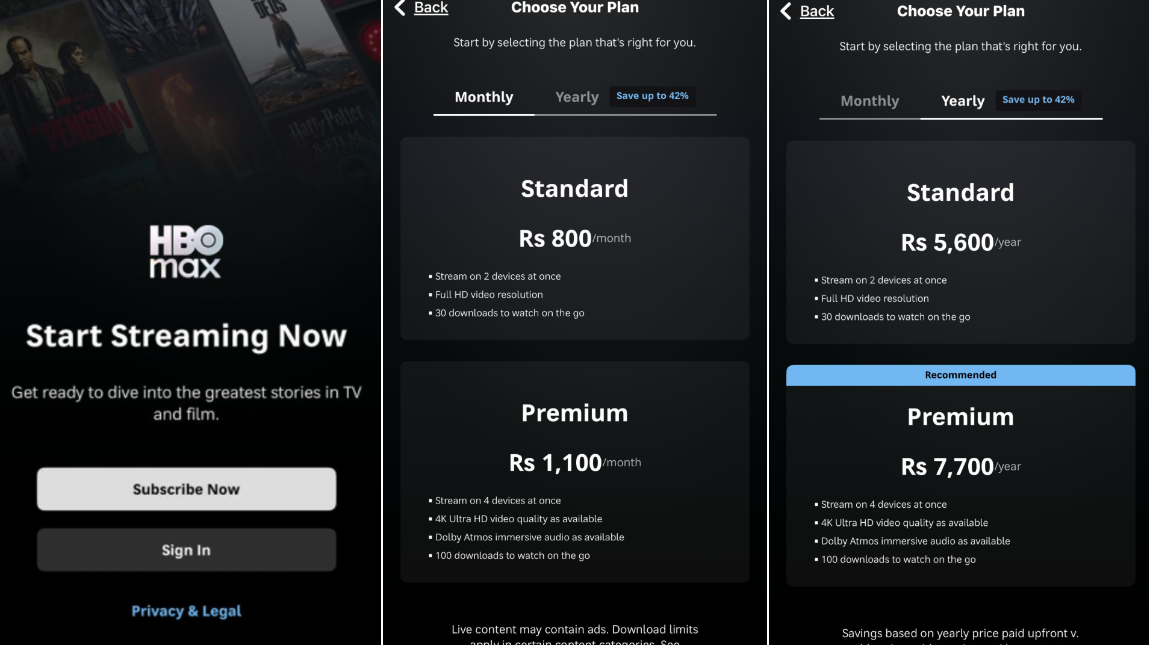Select the underlined Monthly tab above Rs 800 plan
The width and height of the screenshot is (1149, 645).
[x=484, y=97]
